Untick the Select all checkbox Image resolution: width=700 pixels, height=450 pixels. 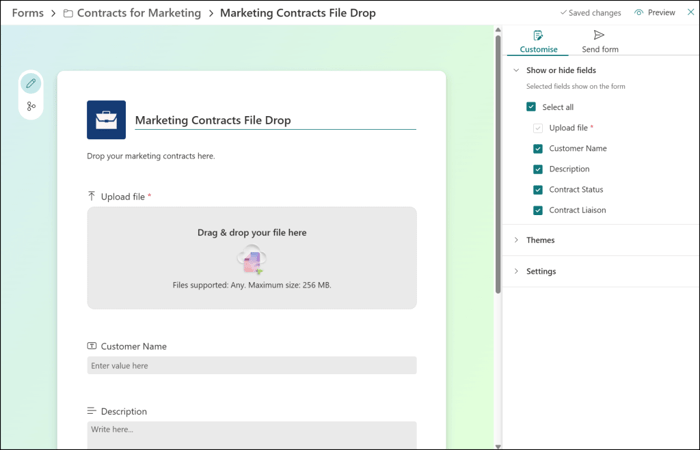click(x=531, y=107)
